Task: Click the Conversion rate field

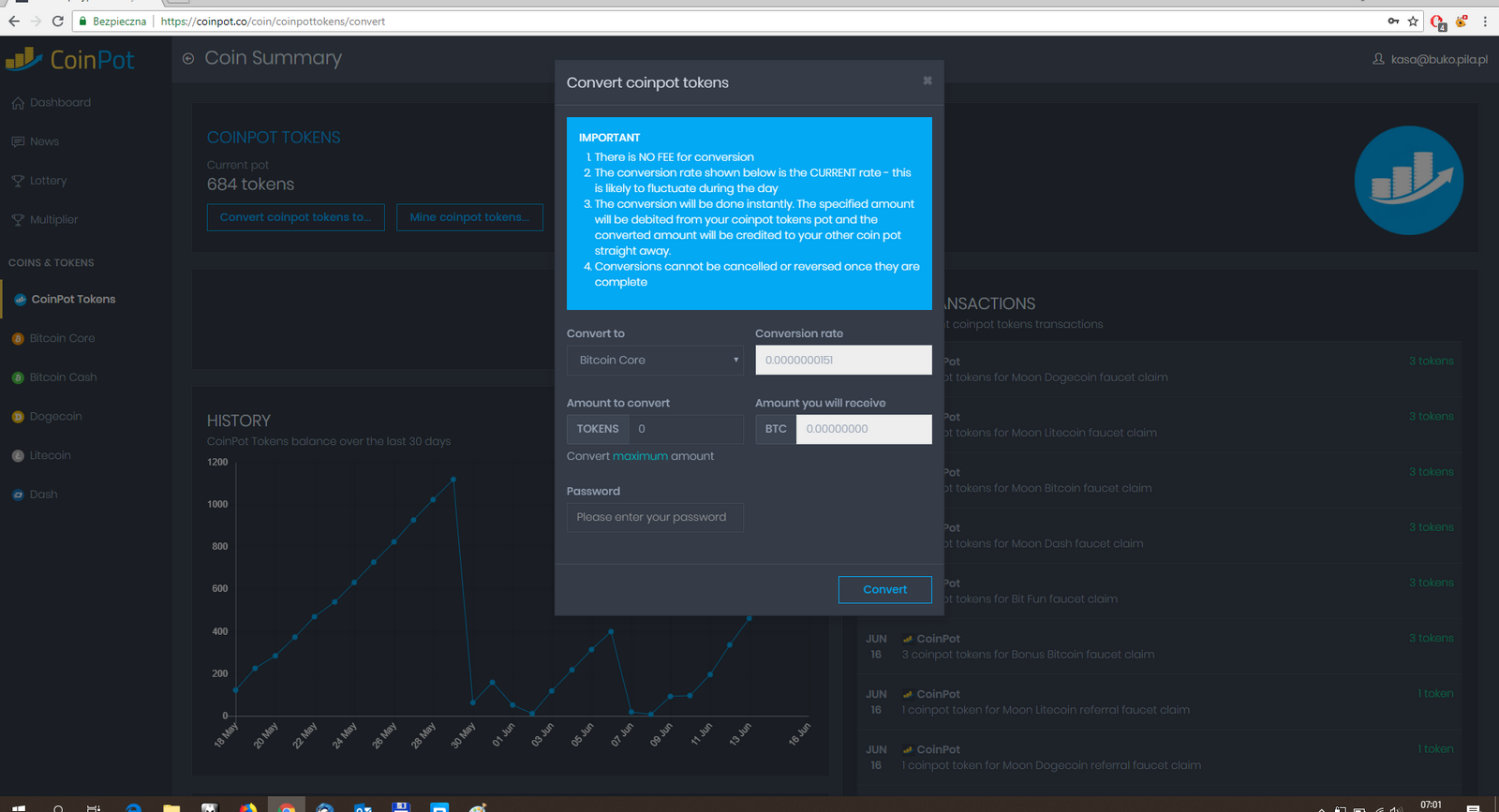Action: (x=843, y=360)
